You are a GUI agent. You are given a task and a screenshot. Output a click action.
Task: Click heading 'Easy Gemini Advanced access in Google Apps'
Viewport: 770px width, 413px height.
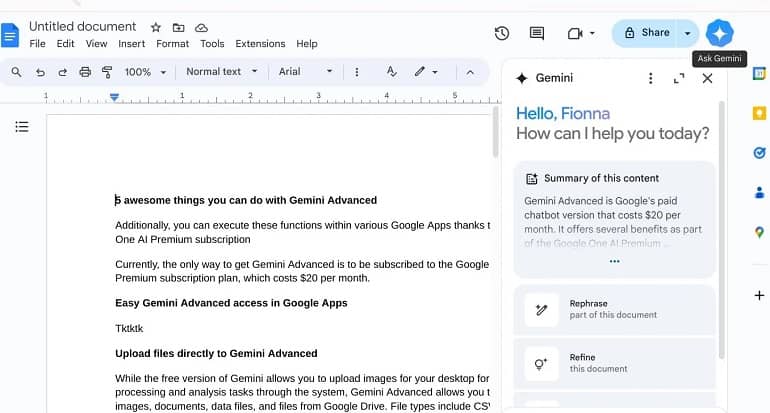point(231,303)
